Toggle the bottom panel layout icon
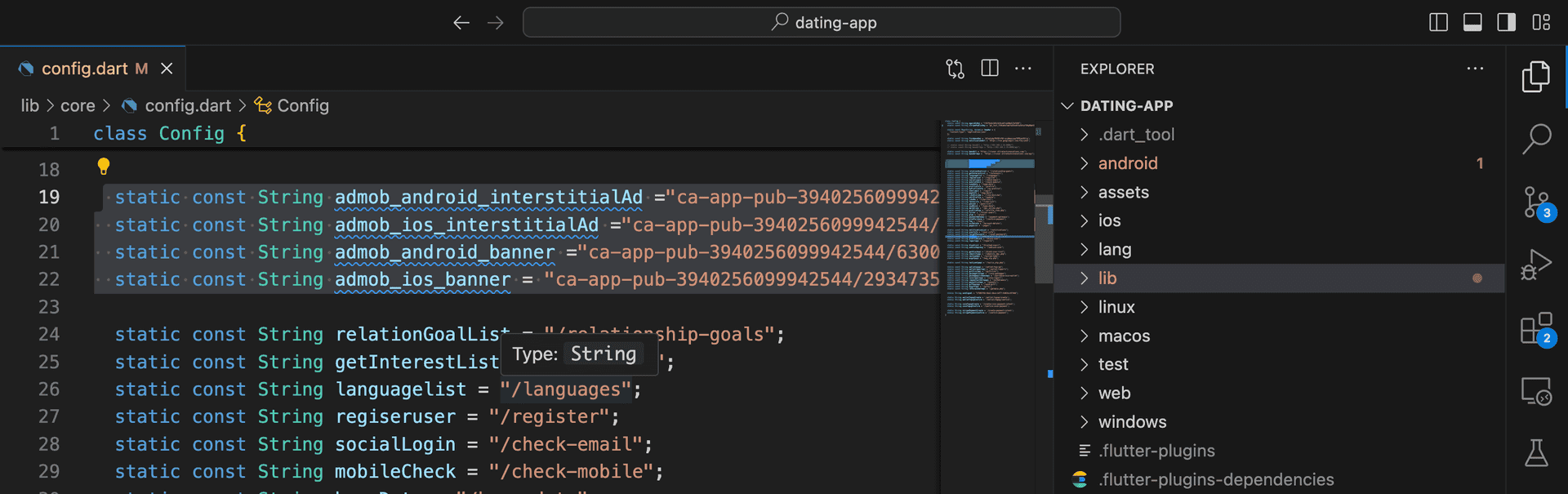This screenshot has width=1568, height=494. [1472, 22]
